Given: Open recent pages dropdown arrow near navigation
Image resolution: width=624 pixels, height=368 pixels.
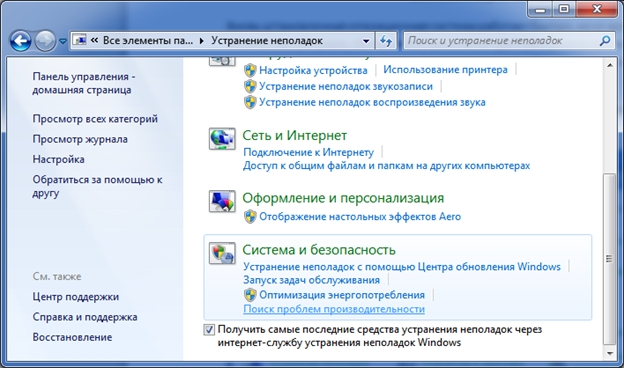Looking at the screenshot, I should pos(63,41).
